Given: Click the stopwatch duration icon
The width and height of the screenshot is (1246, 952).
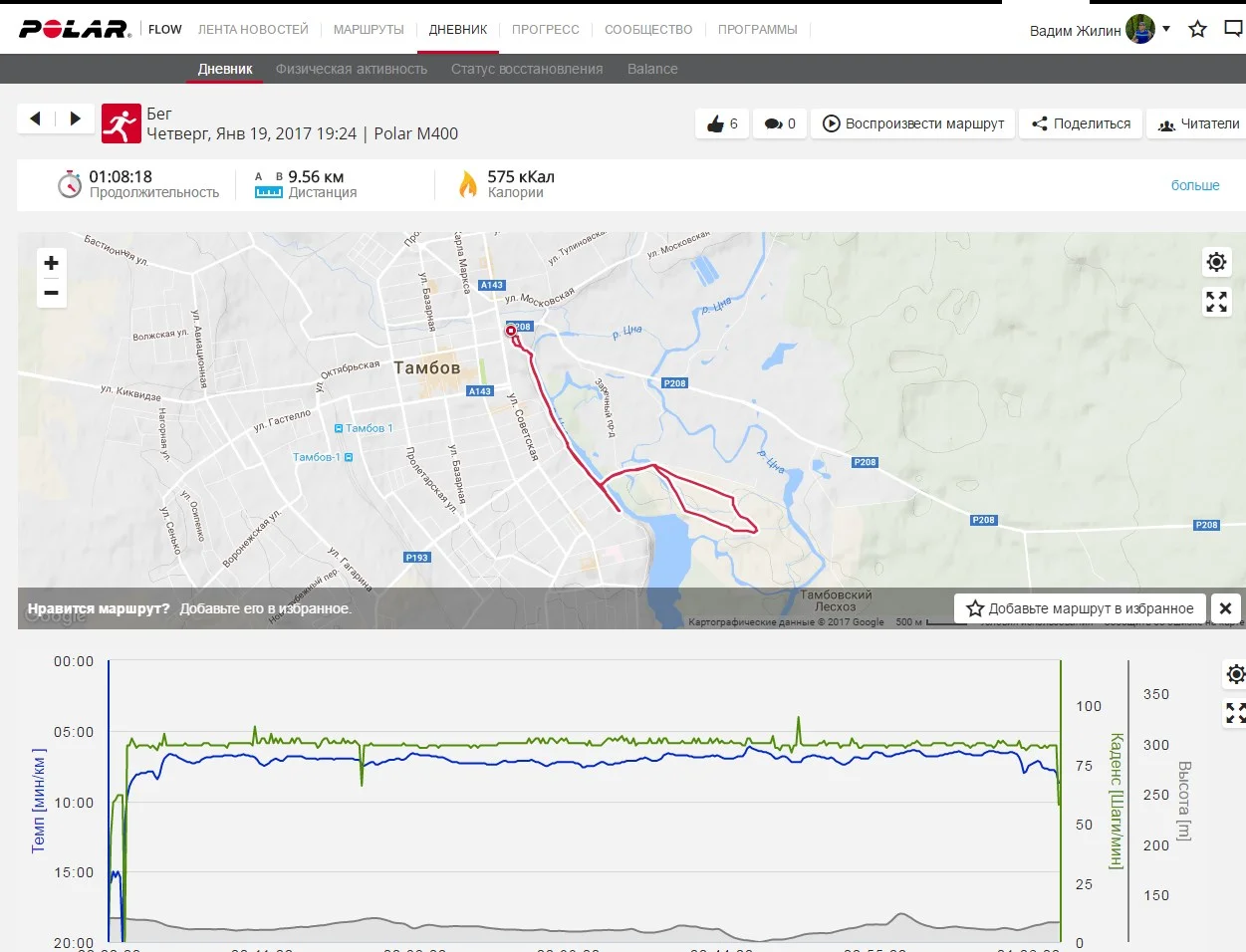Looking at the screenshot, I should click(x=69, y=184).
